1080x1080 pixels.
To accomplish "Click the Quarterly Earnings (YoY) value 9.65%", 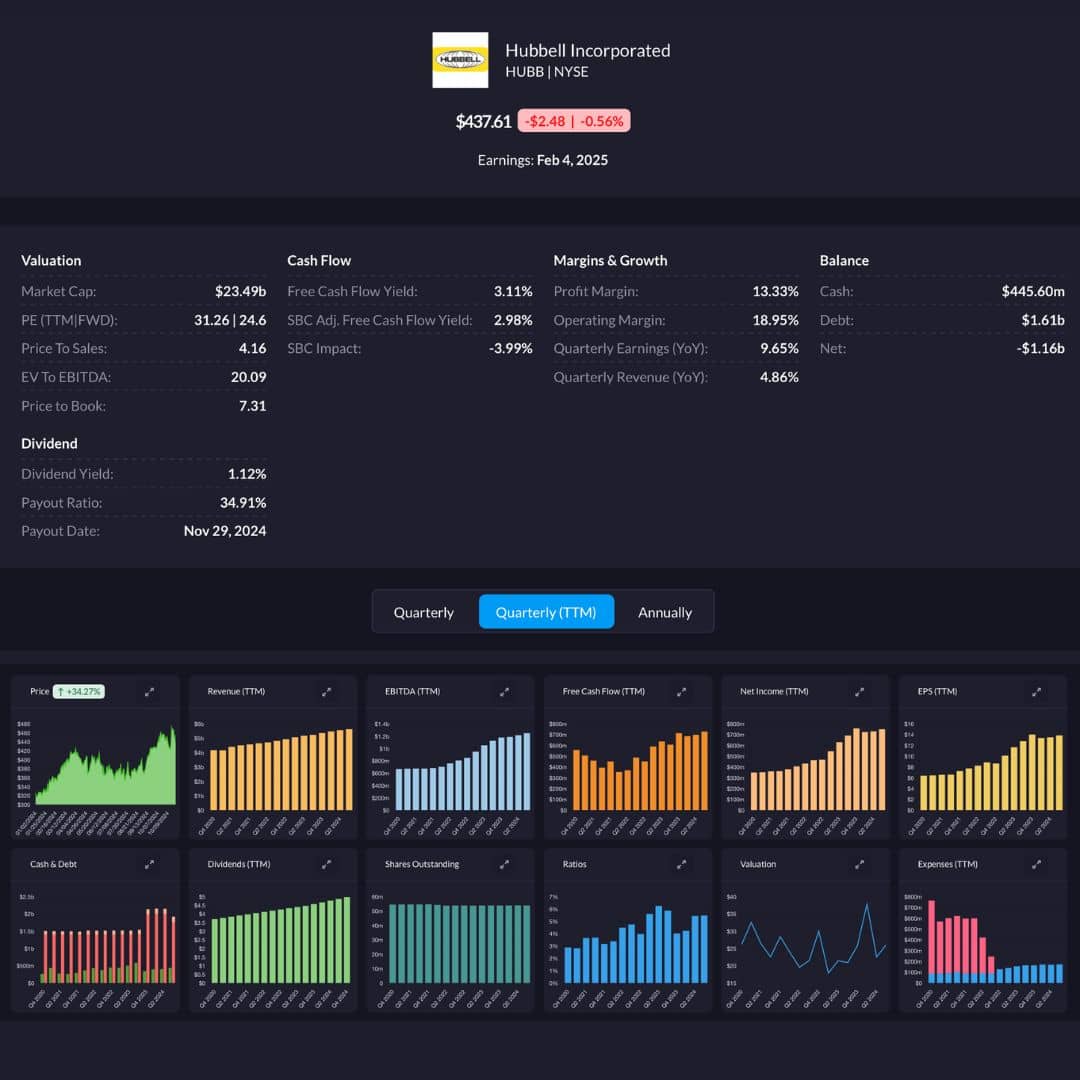I will (780, 349).
